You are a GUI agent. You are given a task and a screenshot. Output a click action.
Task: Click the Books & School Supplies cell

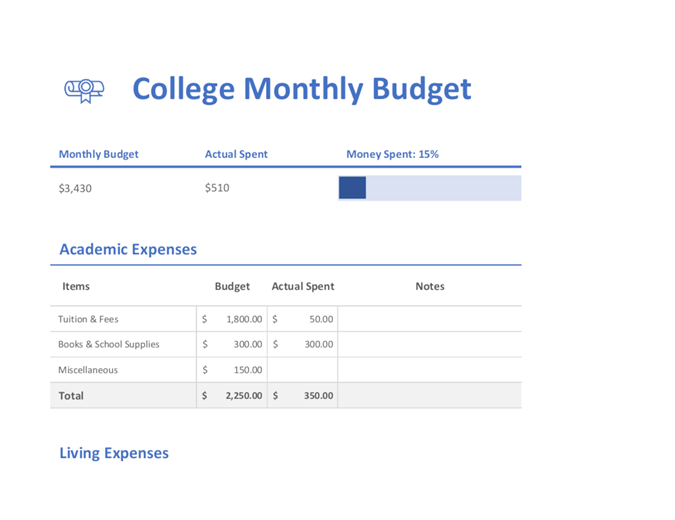108,344
